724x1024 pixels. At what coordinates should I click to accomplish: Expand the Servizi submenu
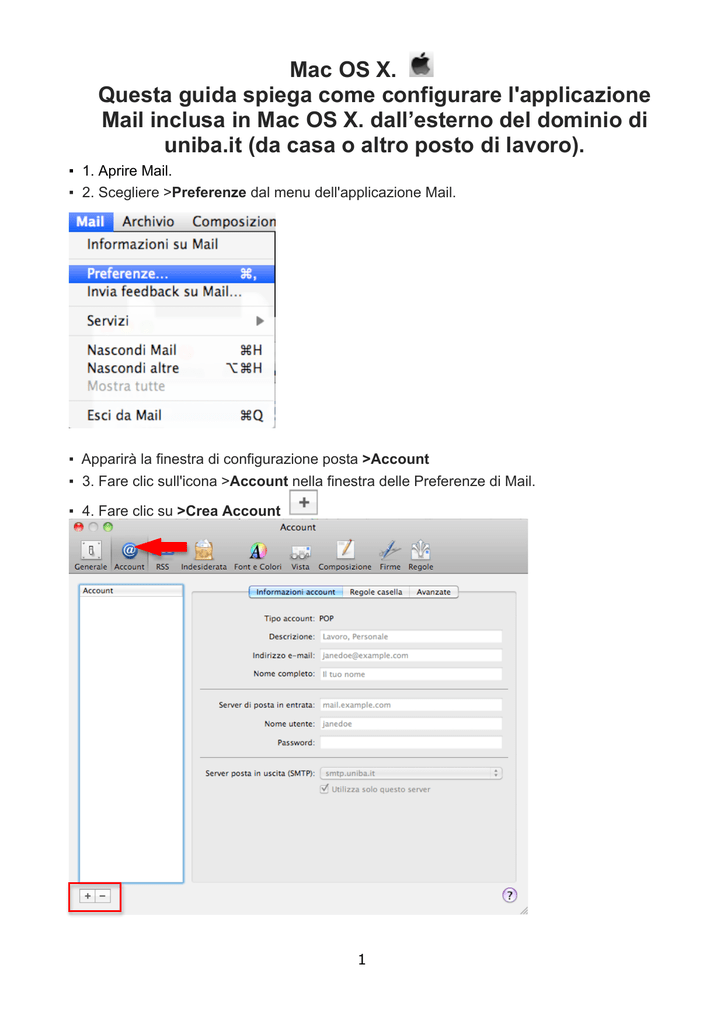point(172,321)
